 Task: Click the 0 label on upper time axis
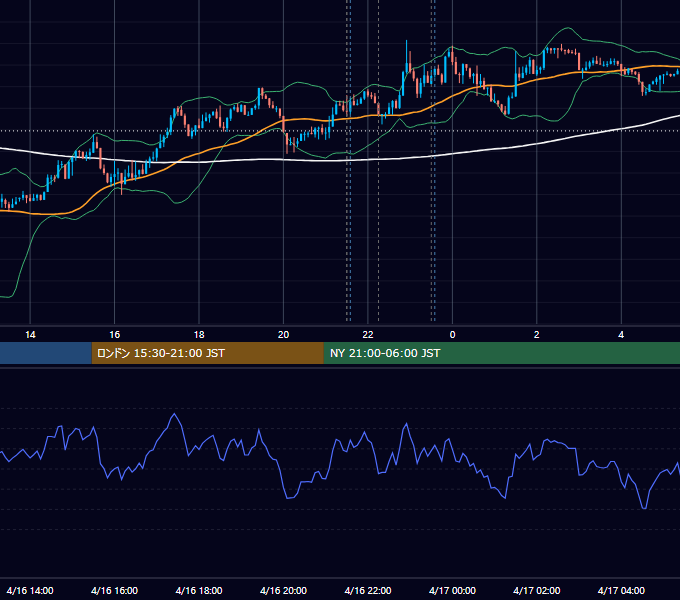point(452,335)
